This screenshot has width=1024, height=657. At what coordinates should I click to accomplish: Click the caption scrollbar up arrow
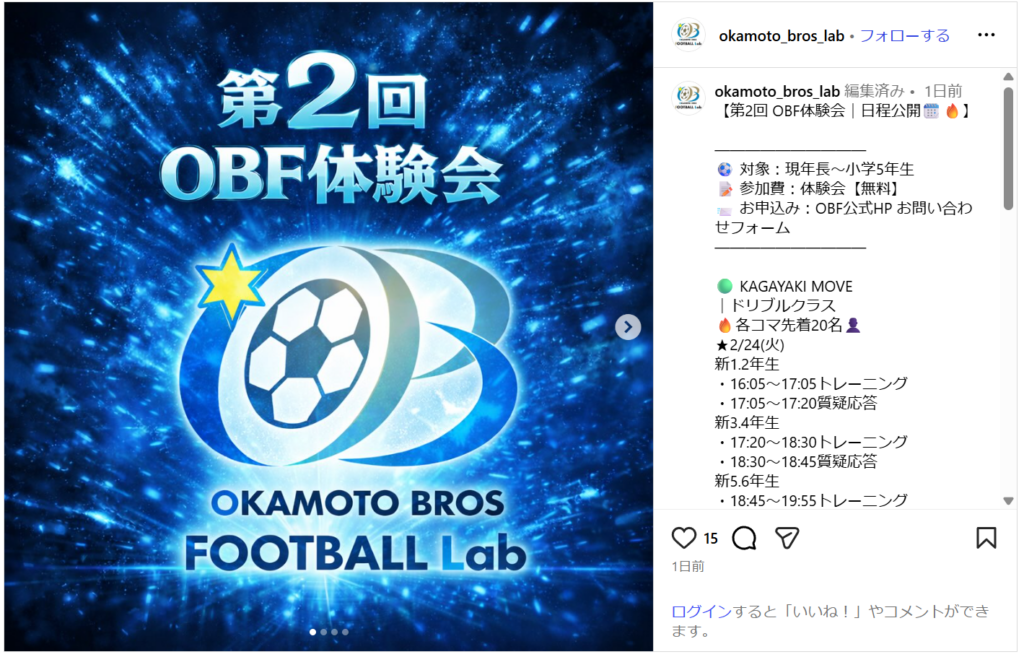coord(1008,77)
